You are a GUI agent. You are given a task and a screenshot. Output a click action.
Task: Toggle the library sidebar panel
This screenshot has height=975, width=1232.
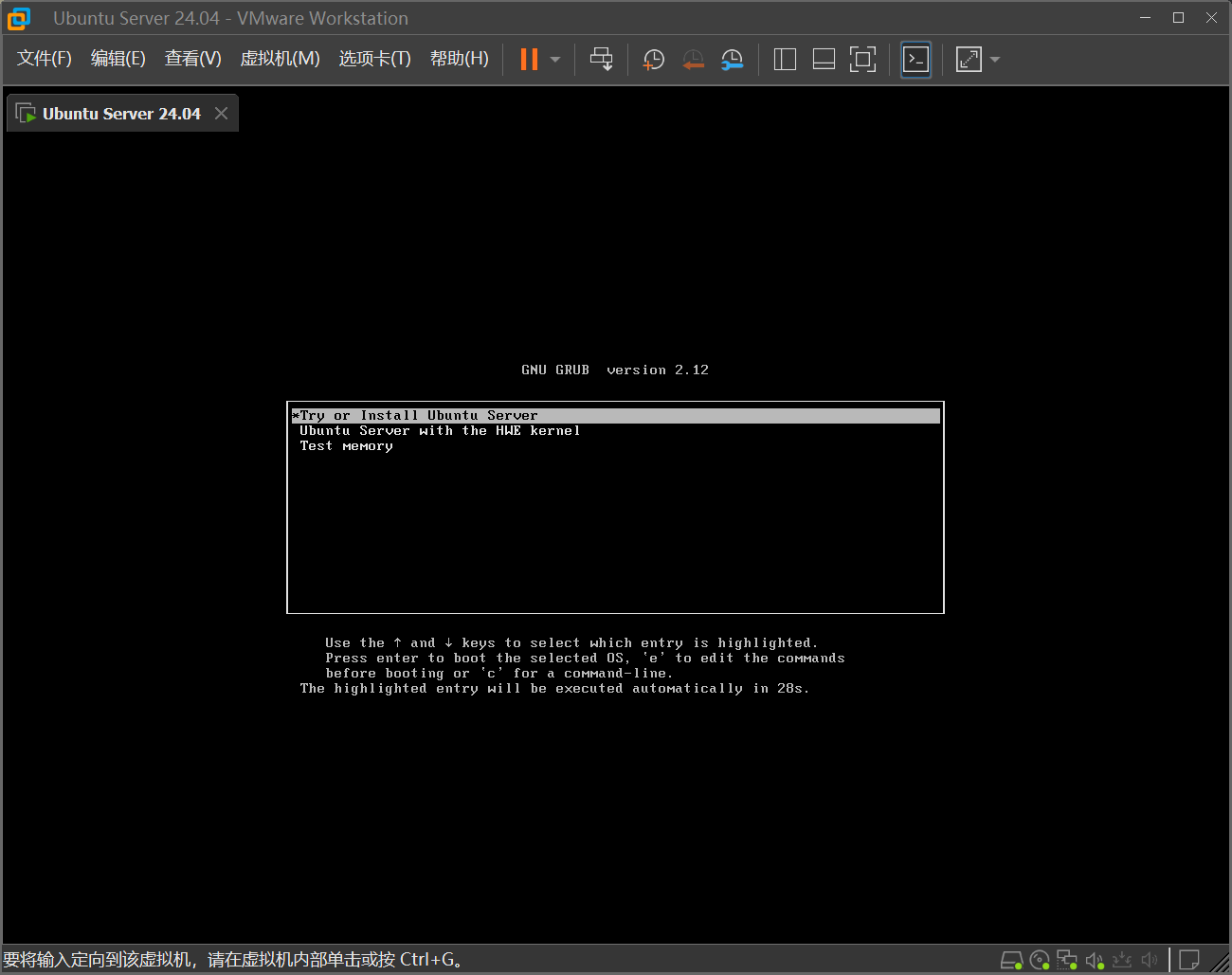785,60
